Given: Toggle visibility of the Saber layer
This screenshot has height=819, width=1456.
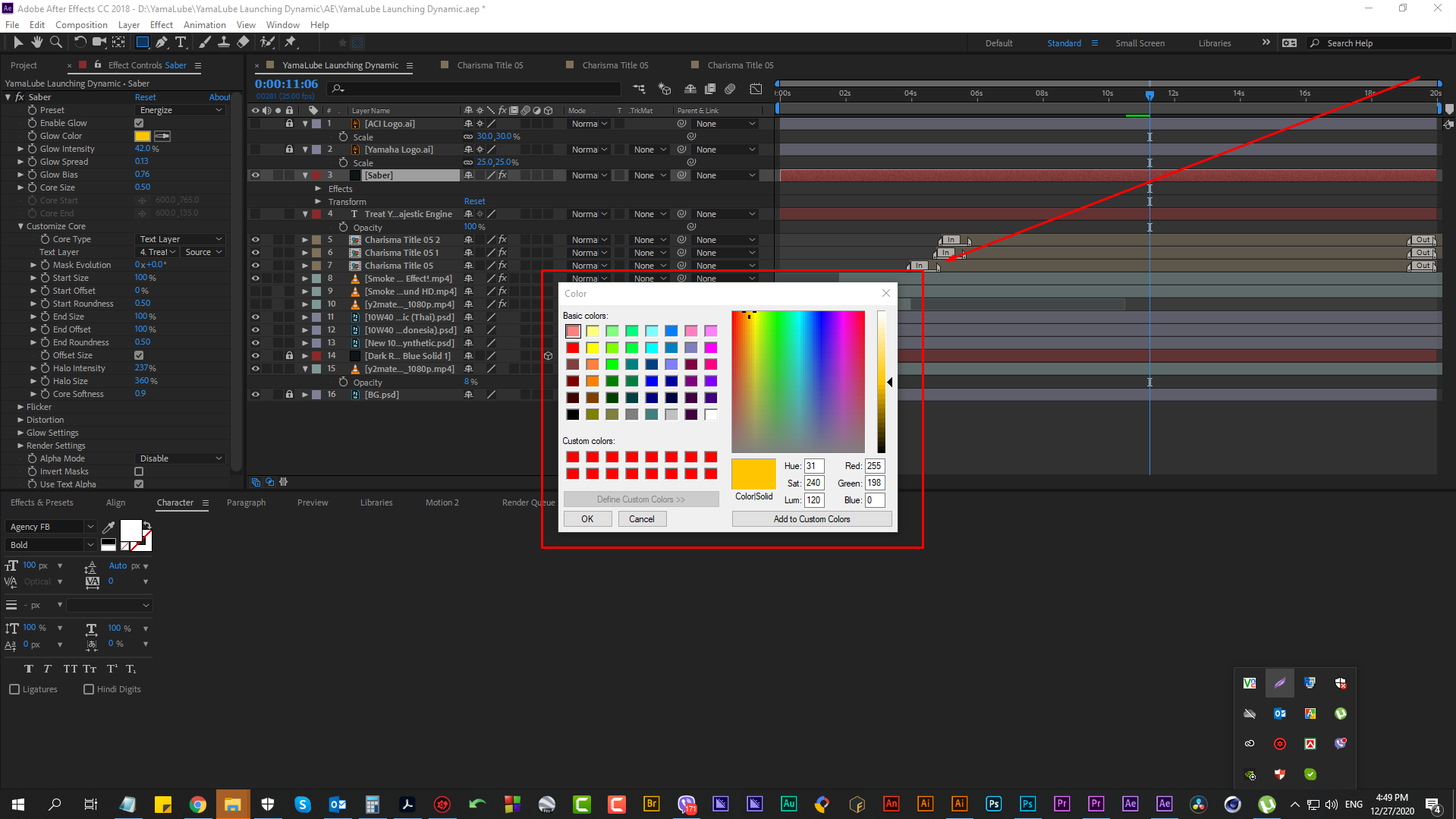Looking at the screenshot, I should [256, 175].
